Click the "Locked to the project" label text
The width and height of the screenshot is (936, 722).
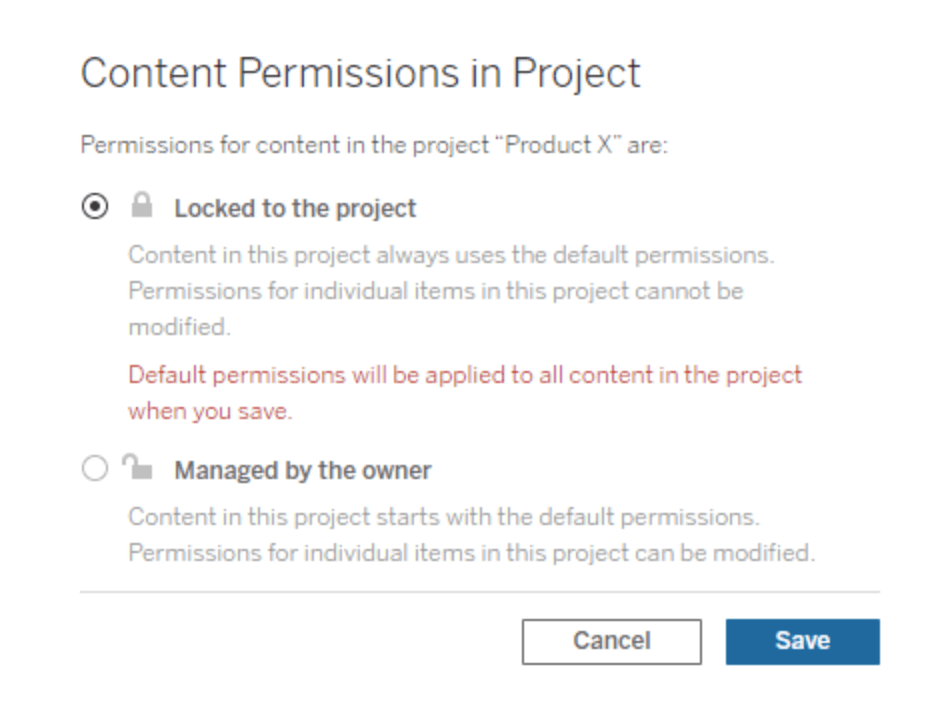295,209
